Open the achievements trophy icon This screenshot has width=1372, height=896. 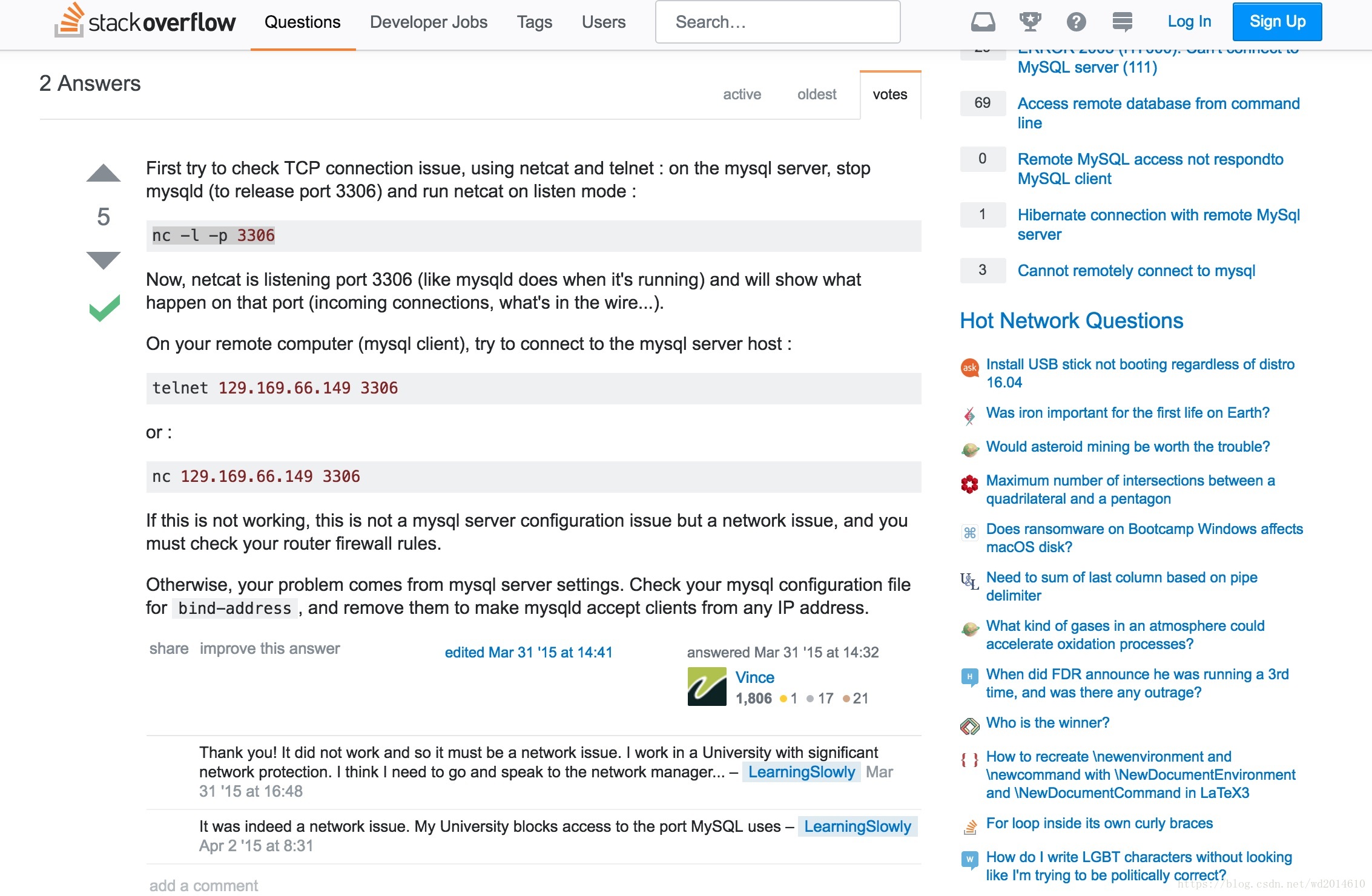pos(1029,22)
